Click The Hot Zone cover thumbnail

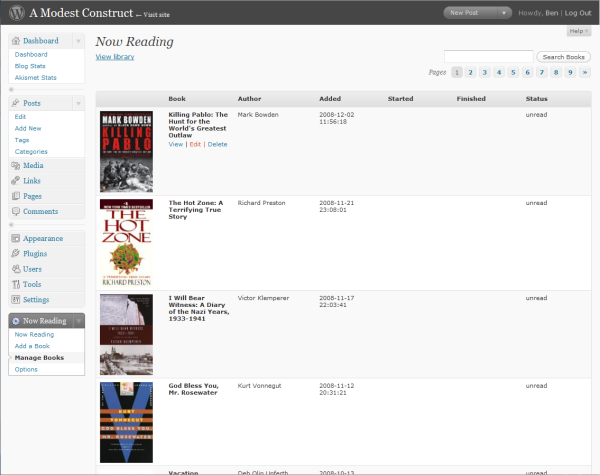point(126,243)
